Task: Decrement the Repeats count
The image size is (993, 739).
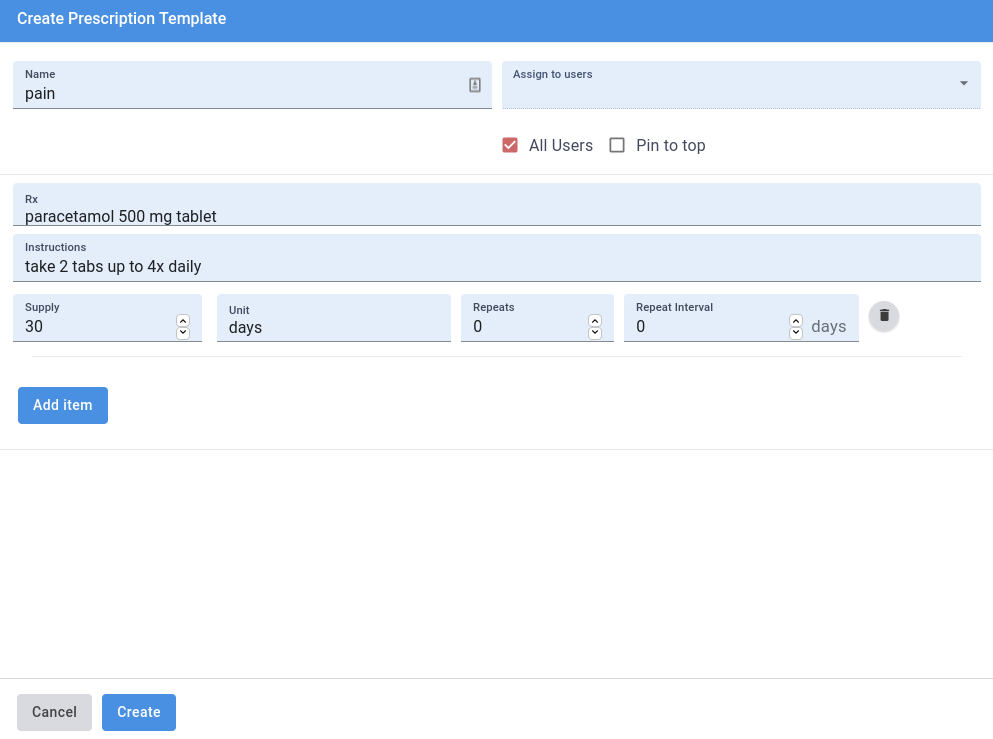Action: (x=595, y=333)
